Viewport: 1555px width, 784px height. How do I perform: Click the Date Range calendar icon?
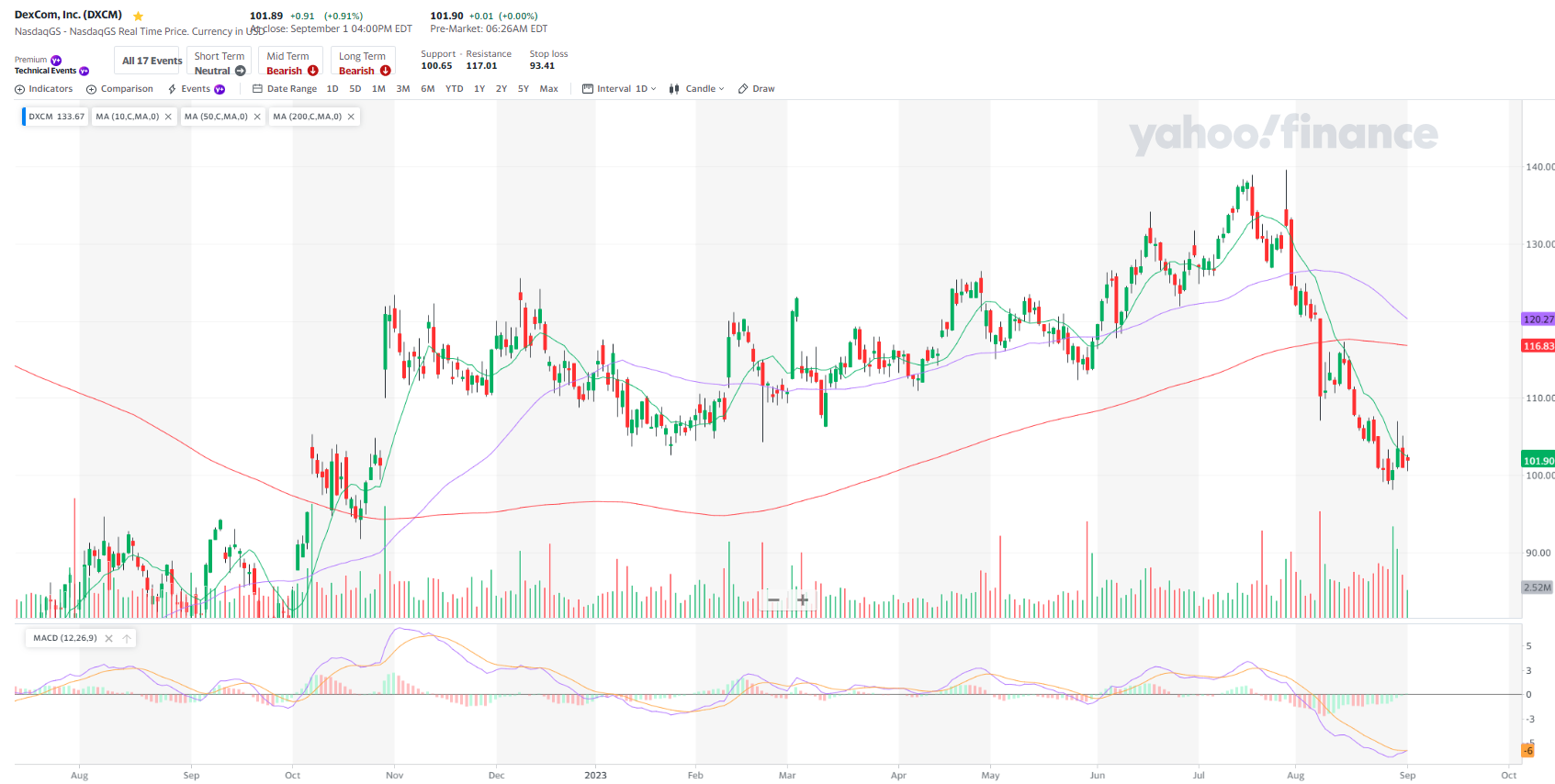(x=258, y=89)
